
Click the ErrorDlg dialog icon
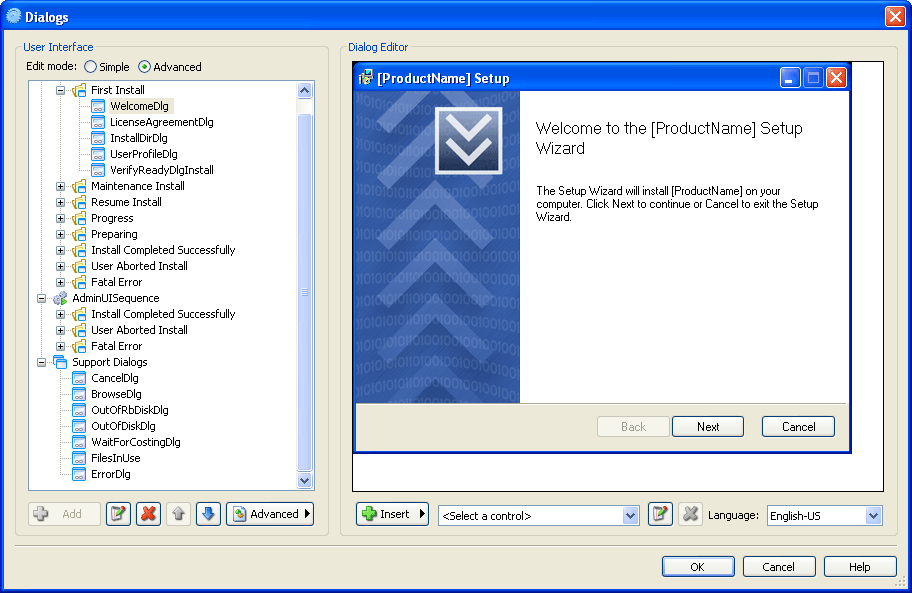pyautogui.click(x=79, y=474)
